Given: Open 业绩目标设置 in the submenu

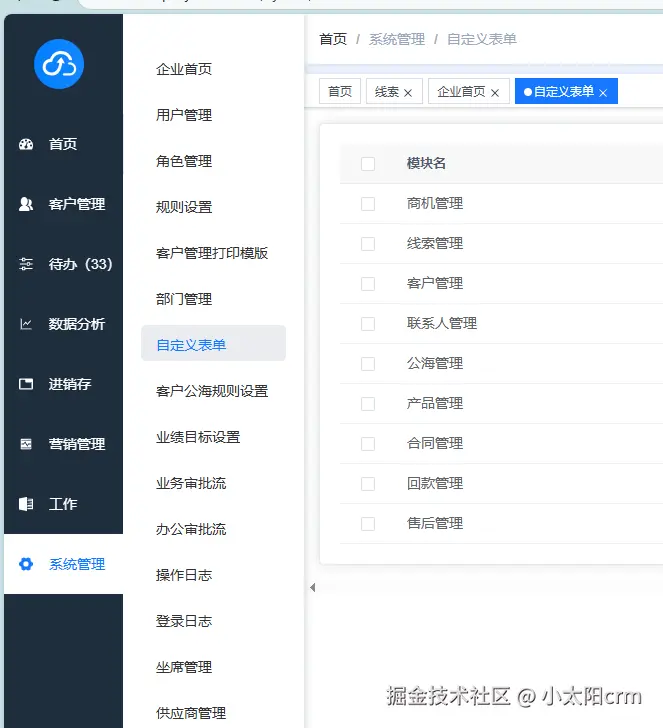Looking at the screenshot, I should pos(198,437).
